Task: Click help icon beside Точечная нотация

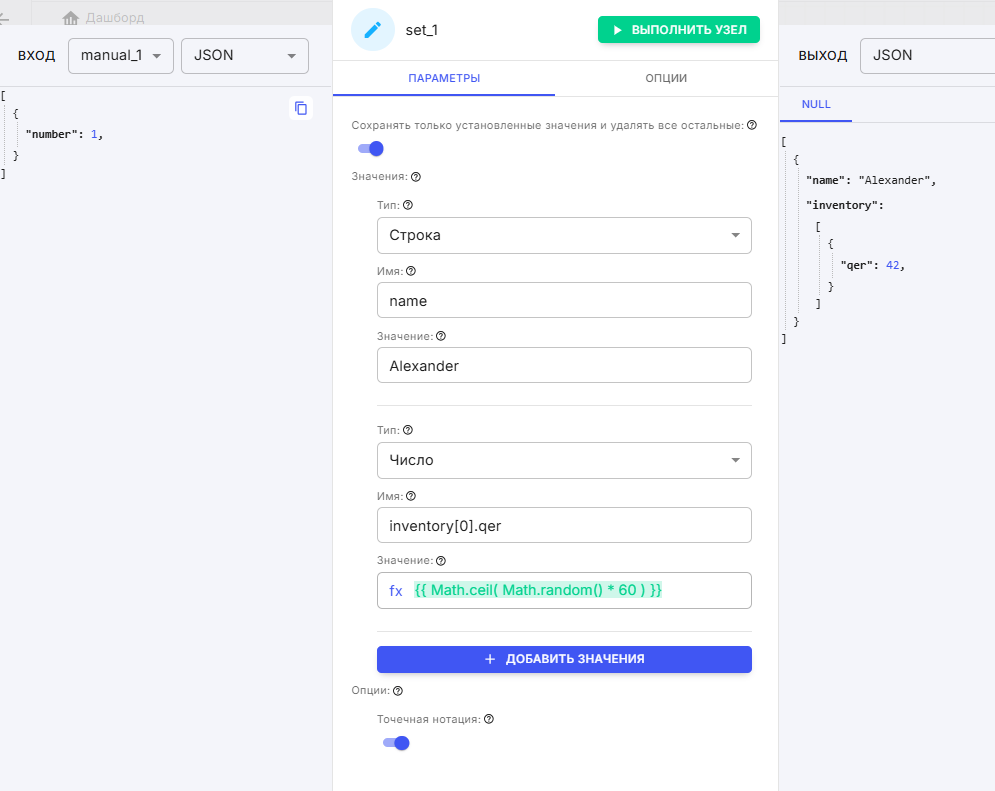Action: 489,719
